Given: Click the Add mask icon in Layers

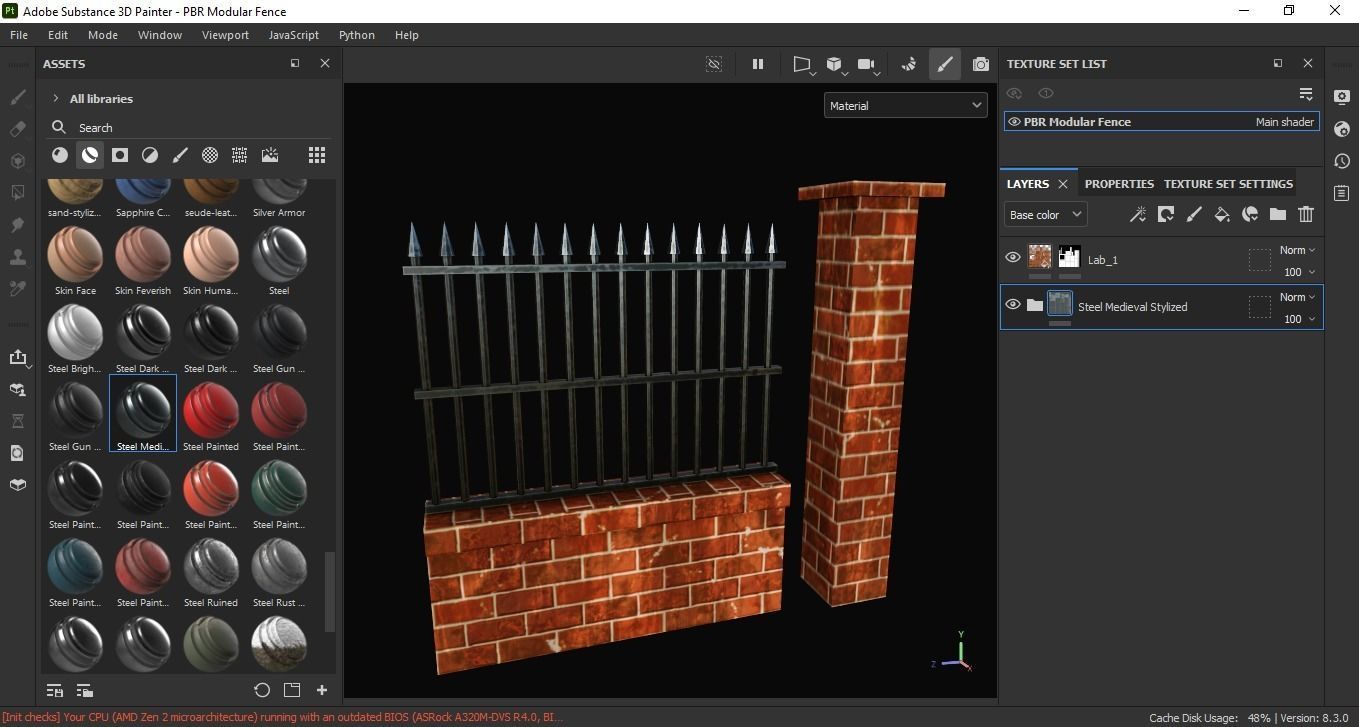Looking at the screenshot, I should tap(1166, 214).
